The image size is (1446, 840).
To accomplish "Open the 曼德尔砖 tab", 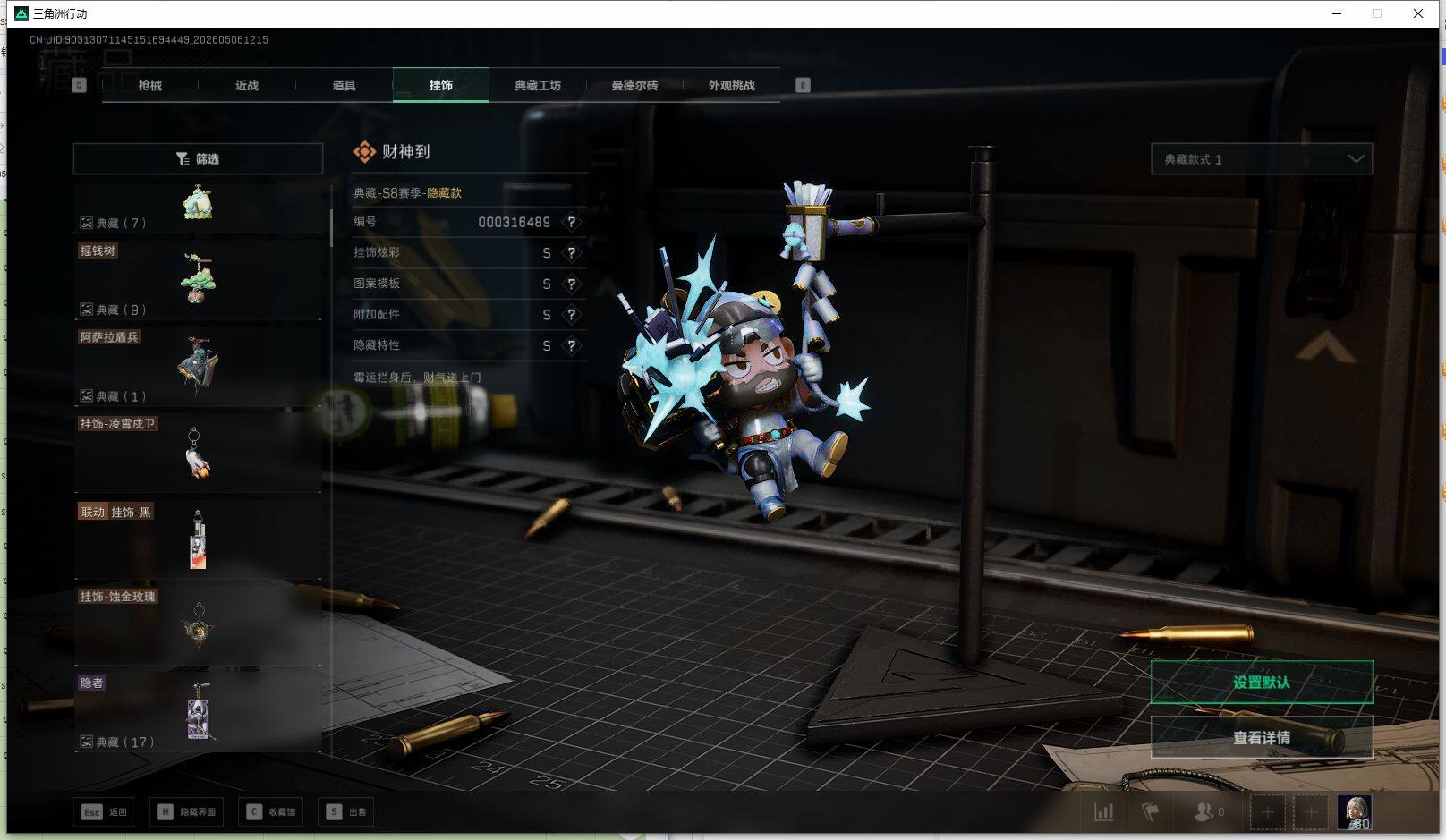I will 634,85.
